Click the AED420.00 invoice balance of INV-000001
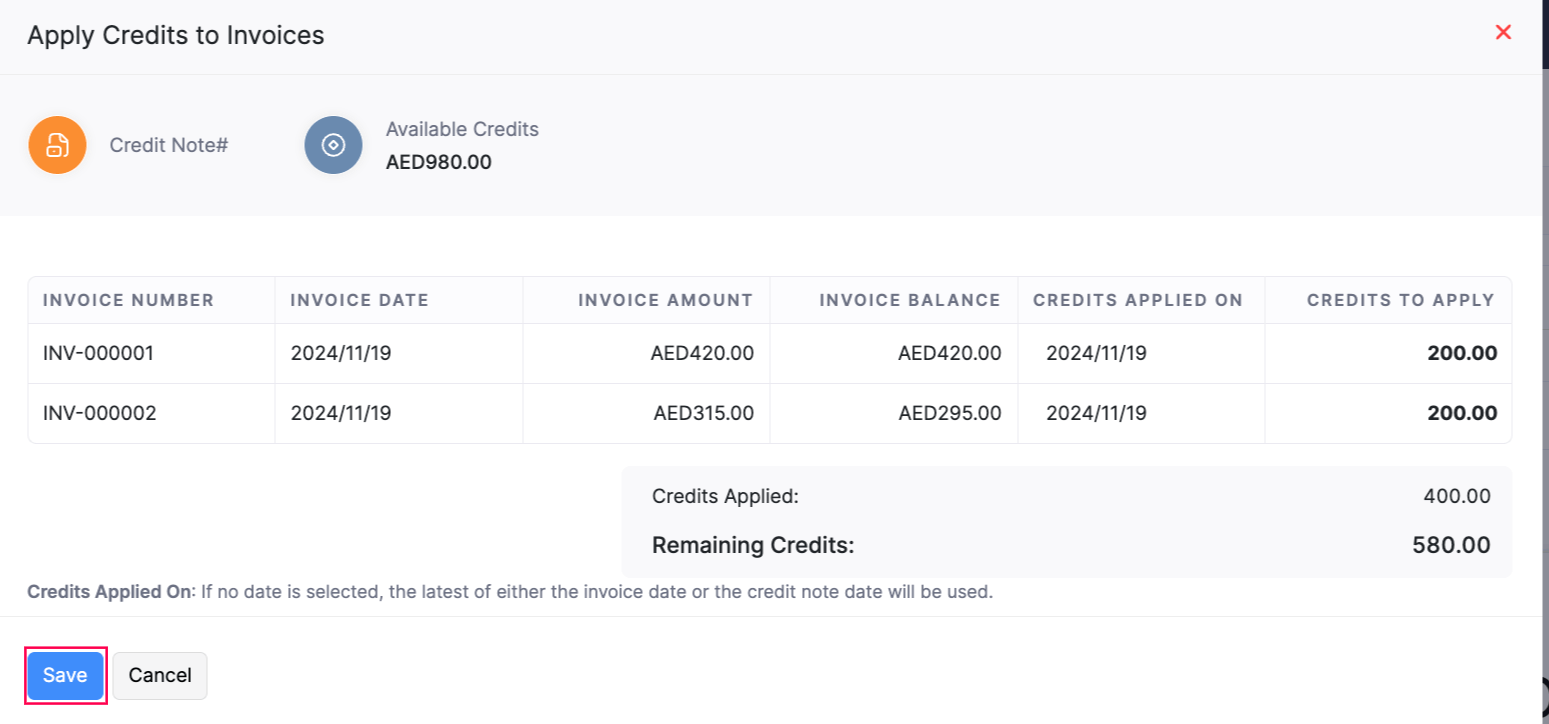This screenshot has width=1549, height=724. point(948,353)
